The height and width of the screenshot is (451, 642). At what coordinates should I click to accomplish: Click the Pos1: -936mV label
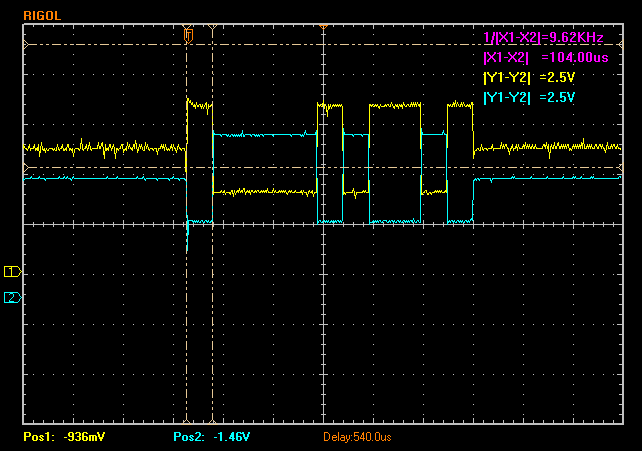coord(64,437)
